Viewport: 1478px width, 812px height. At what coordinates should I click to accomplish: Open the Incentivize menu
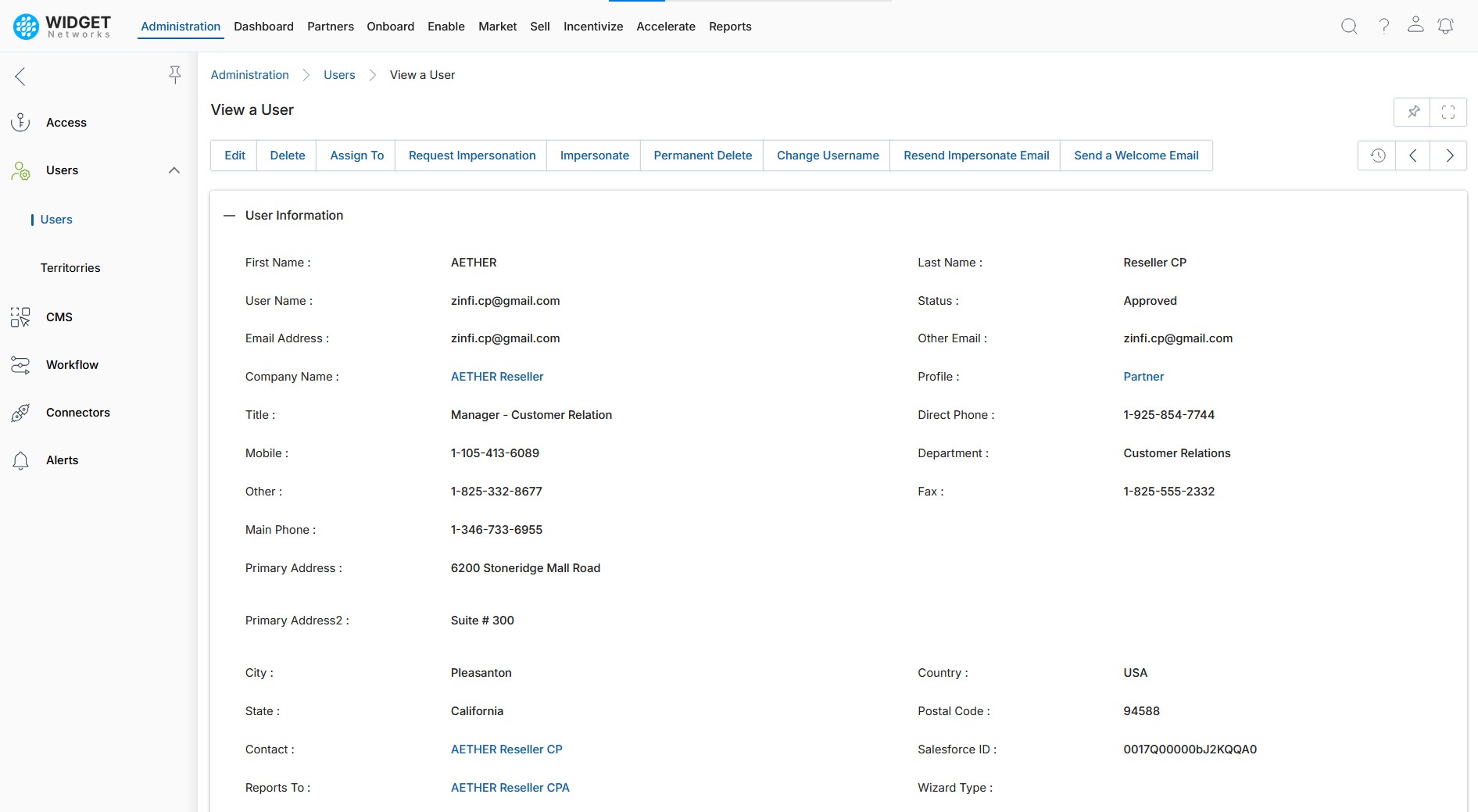(593, 26)
